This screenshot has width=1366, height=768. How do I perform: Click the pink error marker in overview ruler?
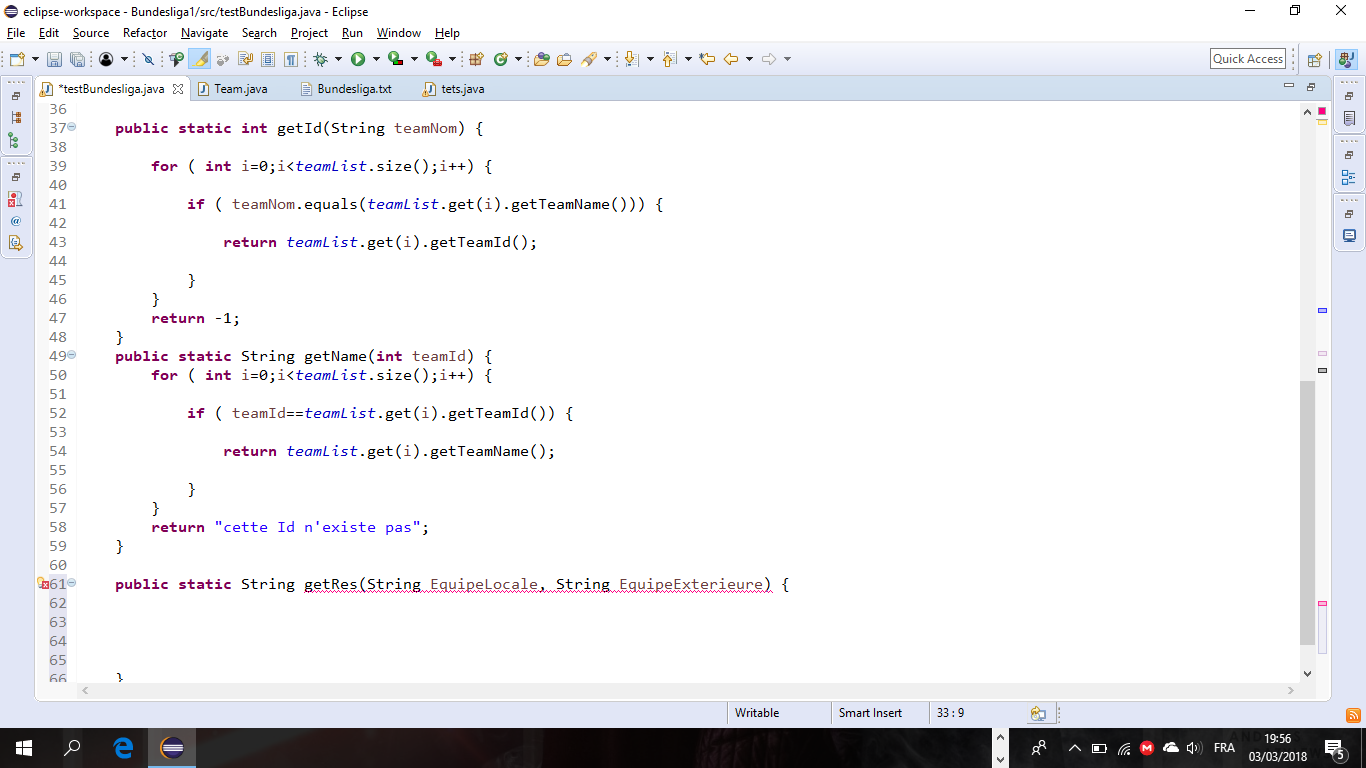pyautogui.click(x=1322, y=603)
